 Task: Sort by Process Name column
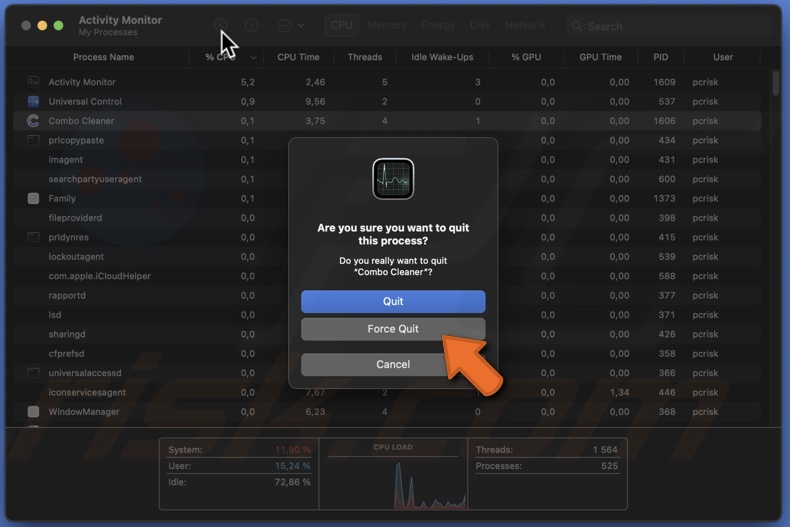pyautogui.click(x=103, y=57)
